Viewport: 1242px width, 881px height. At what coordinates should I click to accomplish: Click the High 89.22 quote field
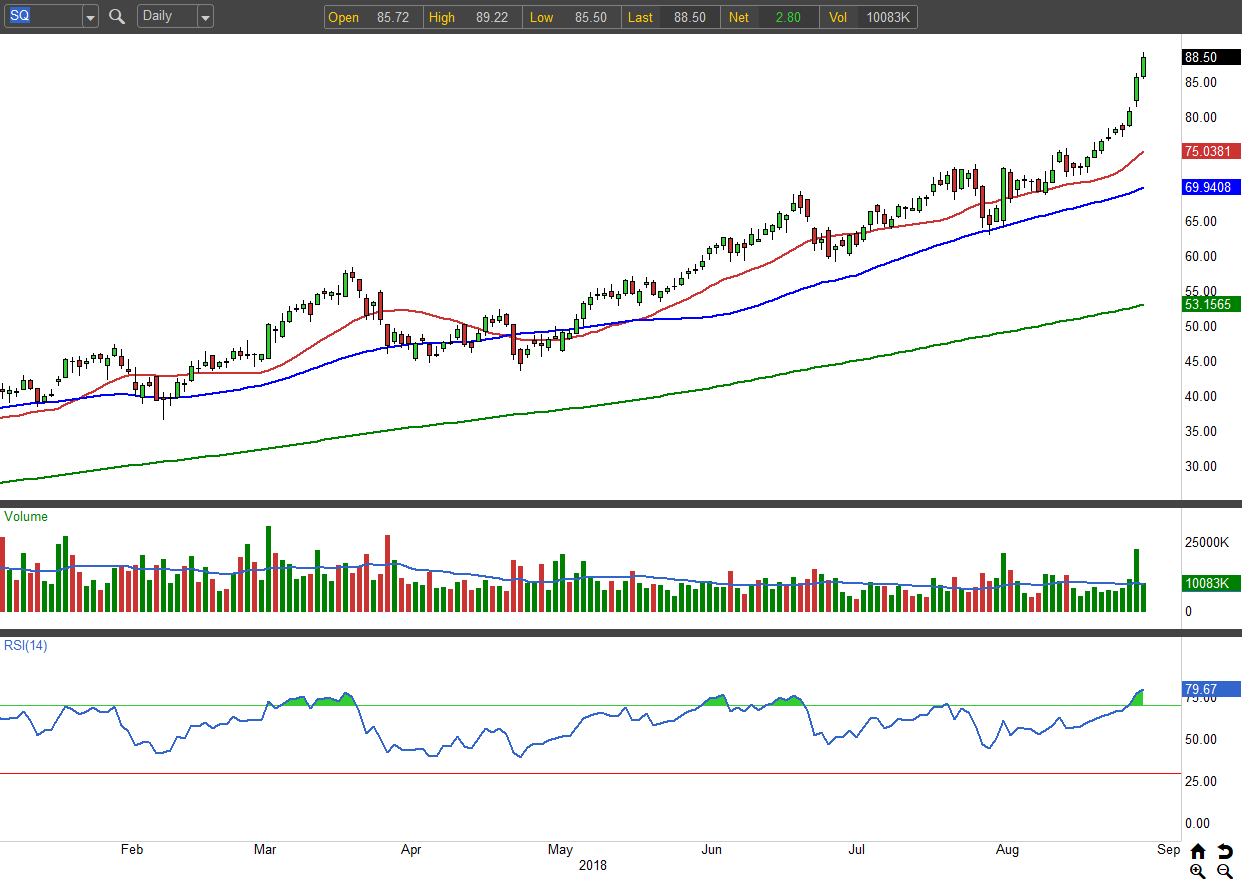coord(473,17)
